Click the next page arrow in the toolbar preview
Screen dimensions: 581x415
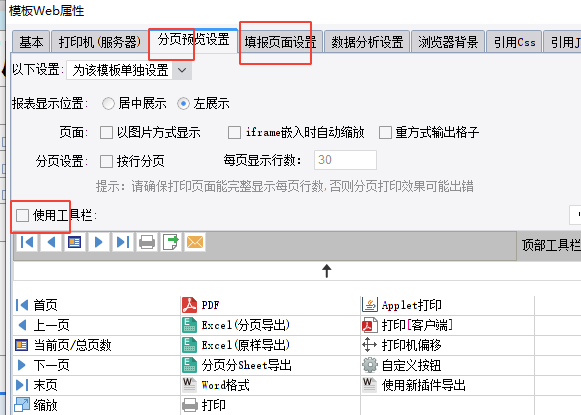click(99, 242)
